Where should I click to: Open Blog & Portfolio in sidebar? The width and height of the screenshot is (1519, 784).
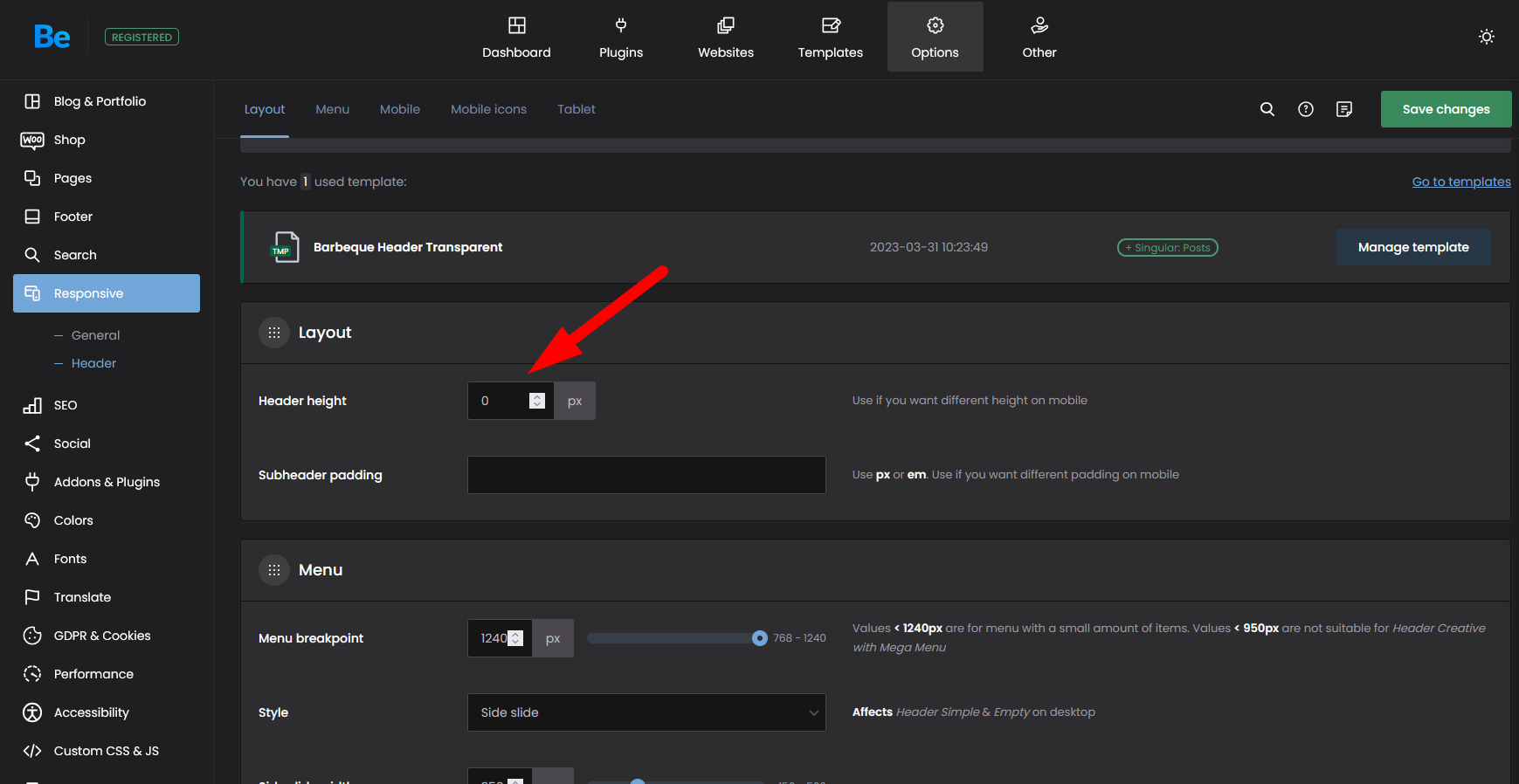(x=107, y=101)
